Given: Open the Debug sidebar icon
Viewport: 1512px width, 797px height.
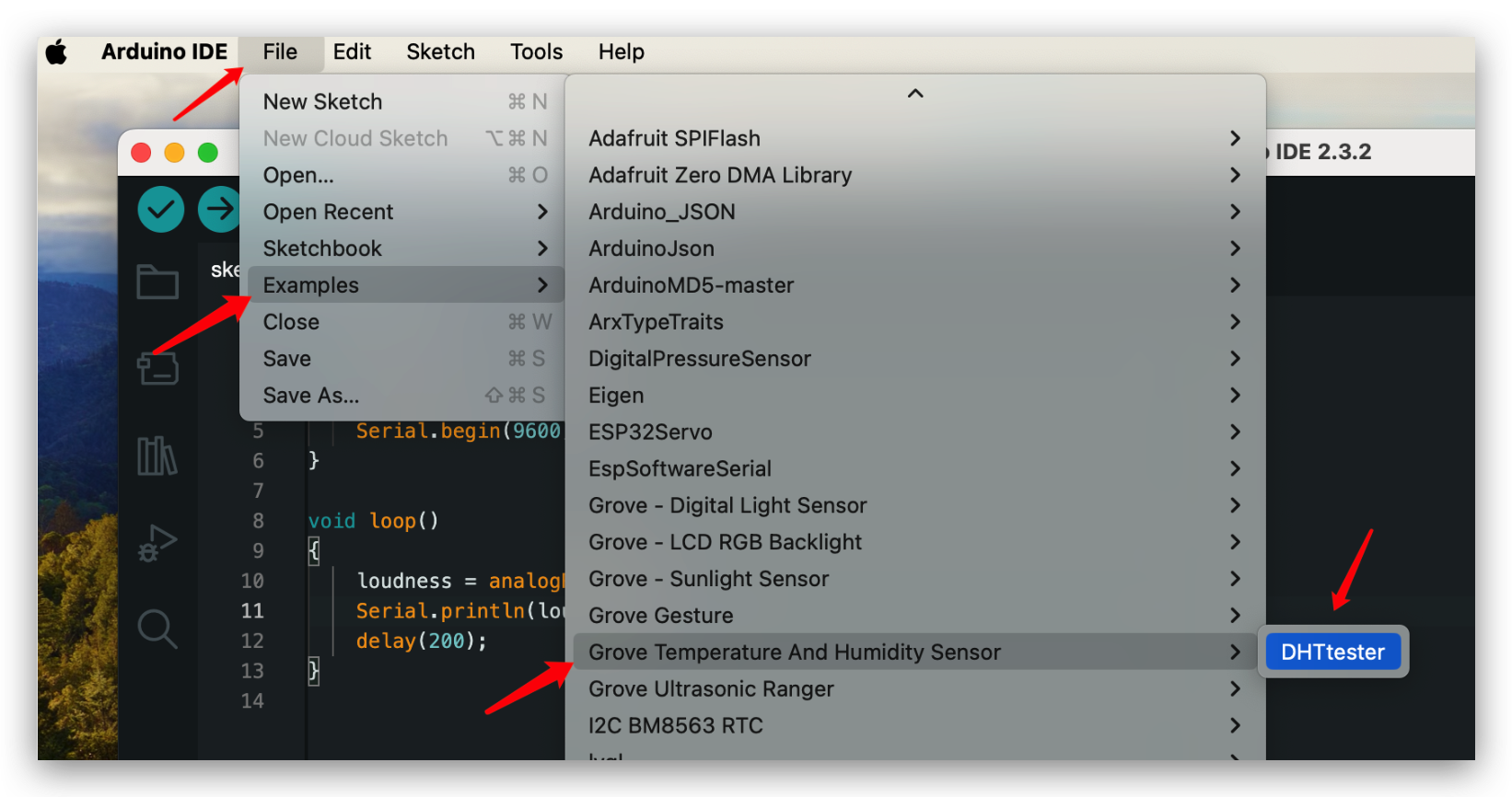Looking at the screenshot, I should [157, 543].
